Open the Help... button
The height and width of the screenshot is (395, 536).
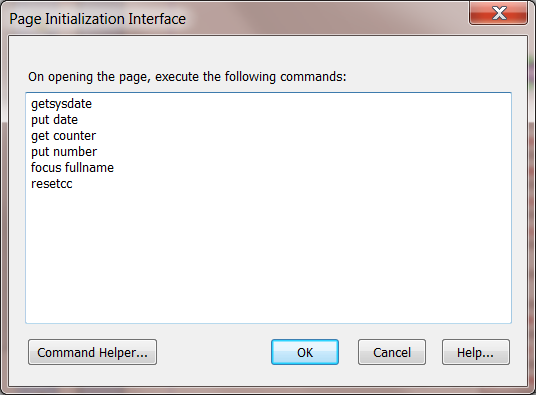point(475,352)
